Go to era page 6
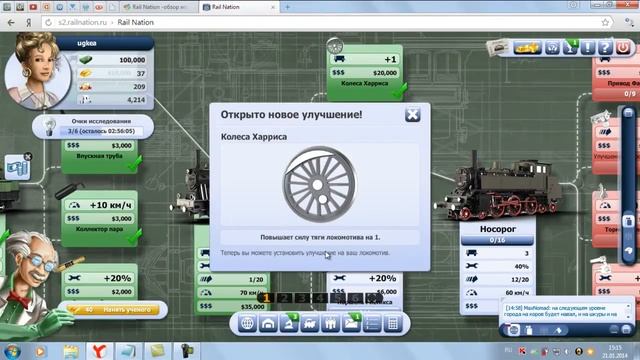This screenshot has width=640, height=360. [x=356, y=298]
